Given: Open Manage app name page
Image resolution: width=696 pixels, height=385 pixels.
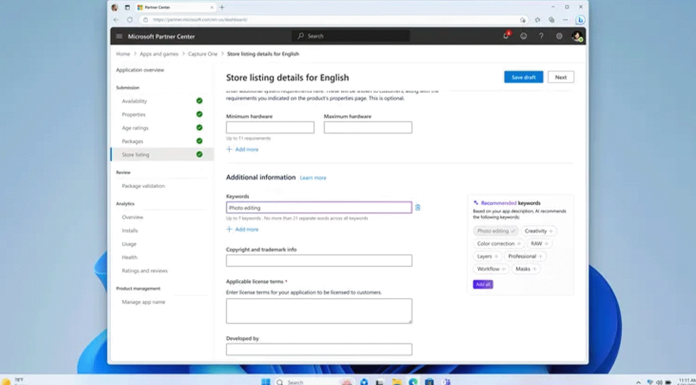Looking at the screenshot, I should (x=143, y=302).
